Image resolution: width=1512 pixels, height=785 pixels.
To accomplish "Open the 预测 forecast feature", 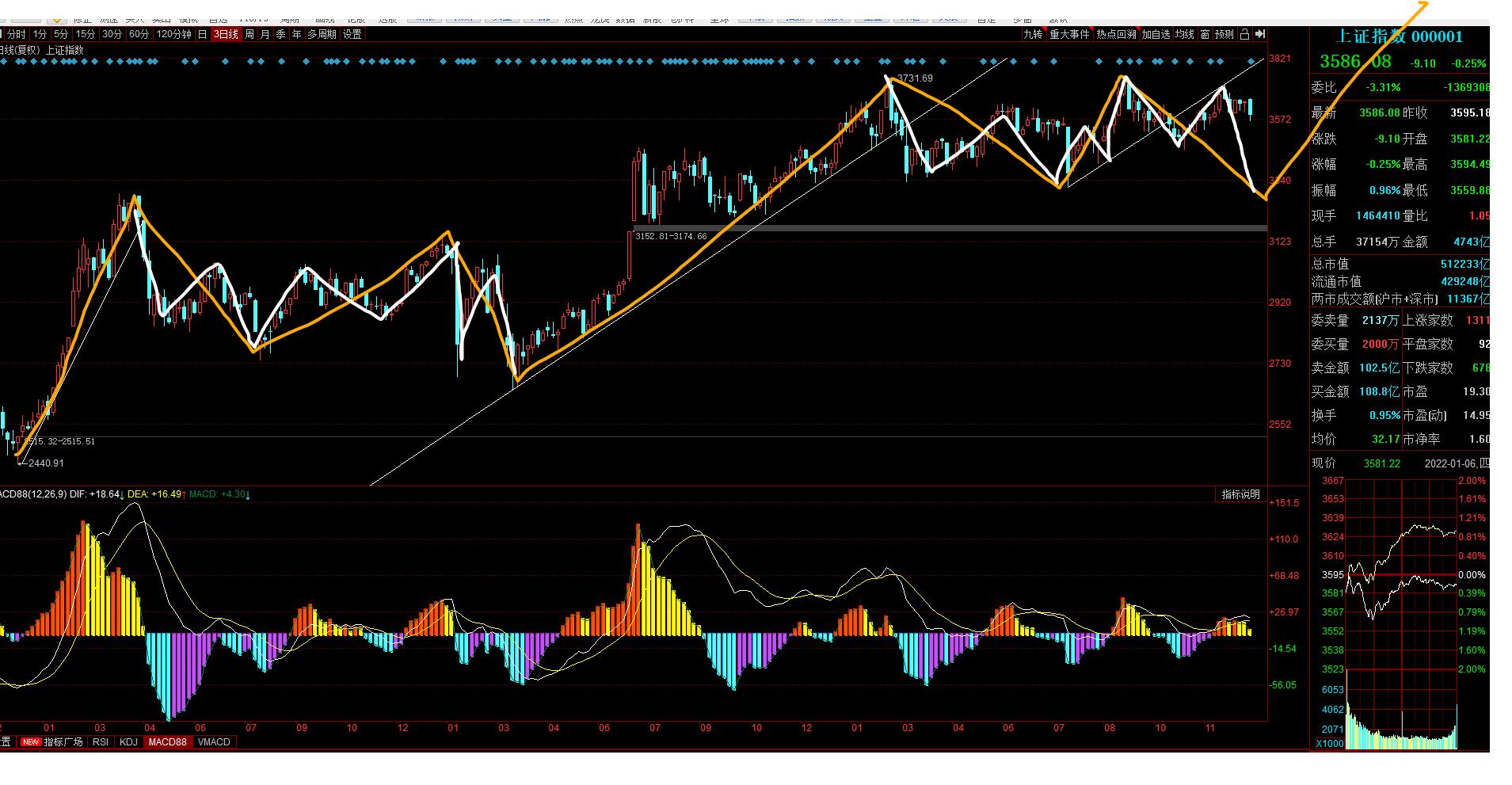I will point(1224,34).
